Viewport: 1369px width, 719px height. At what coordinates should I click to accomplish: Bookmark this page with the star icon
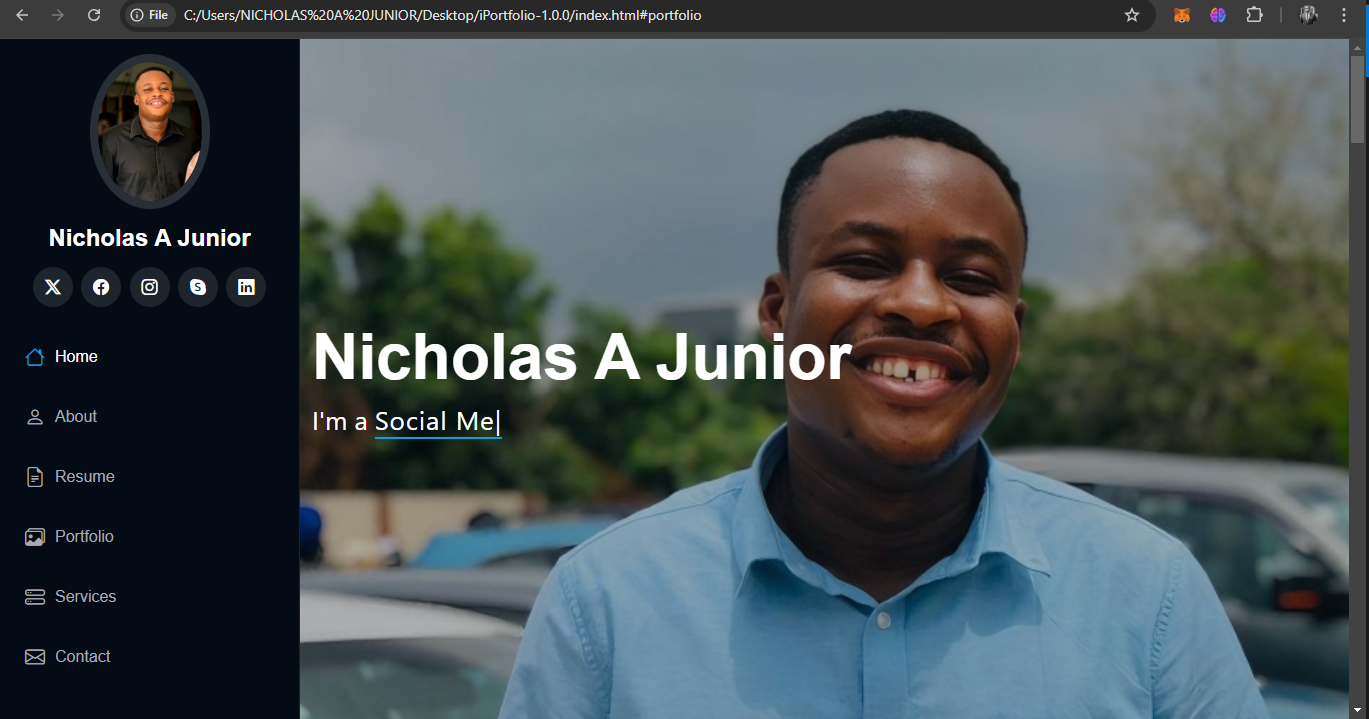[1132, 15]
